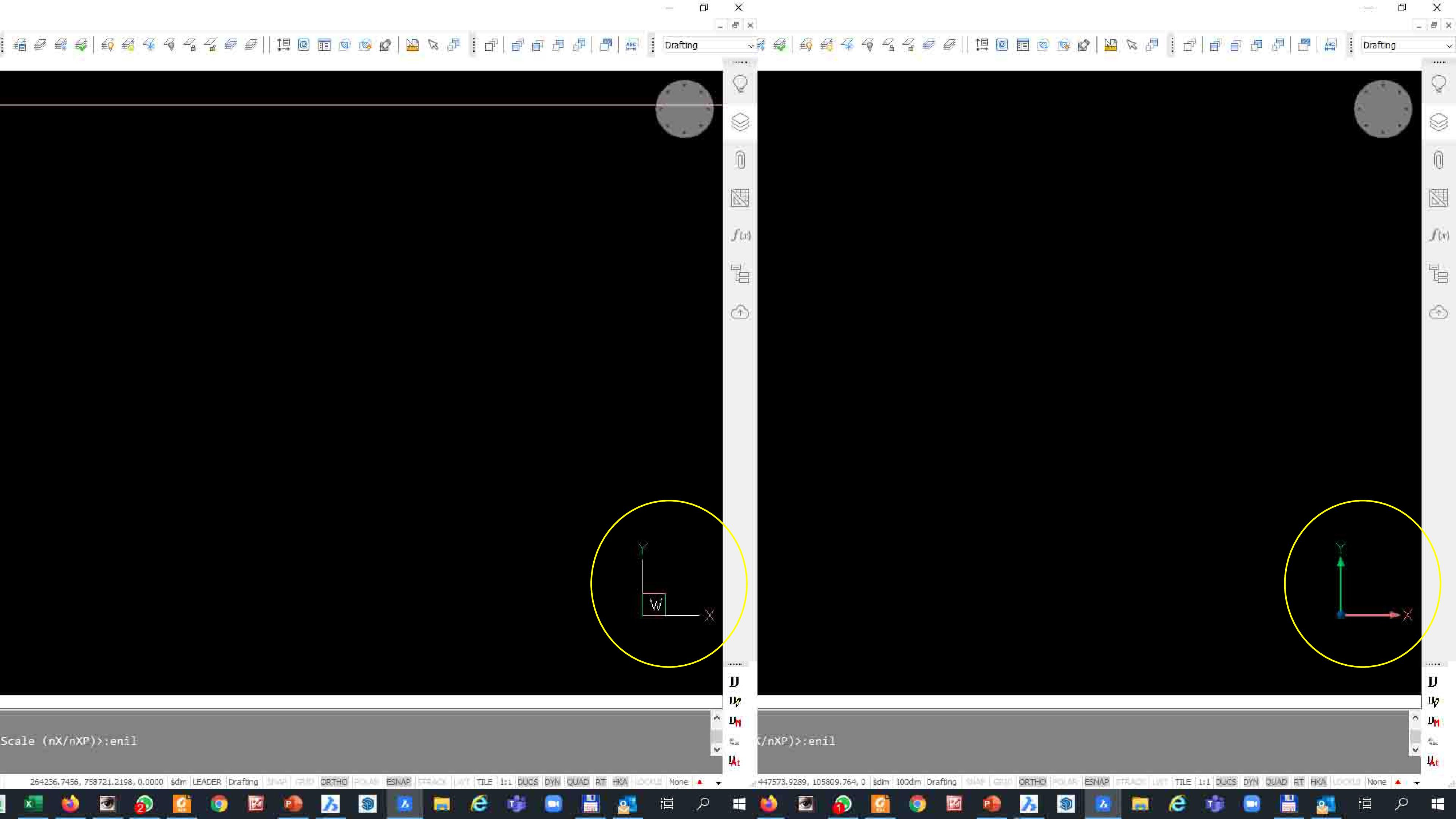Image resolution: width=1456 pixels, height=819 pixels.
Task: Launch Excel from the Windows taskbar
Action: click(32, 804)
